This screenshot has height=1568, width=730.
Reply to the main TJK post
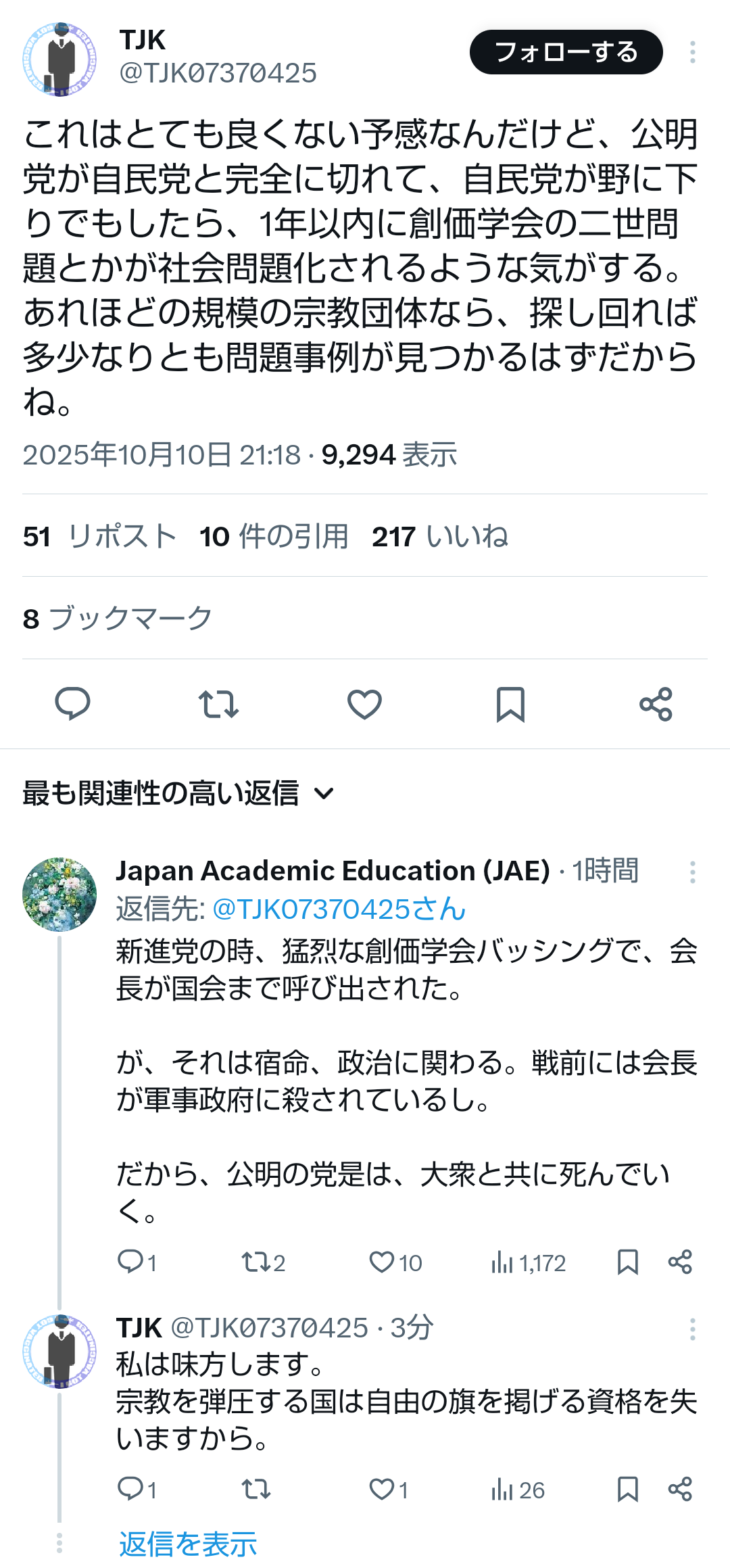(x=72, y=703)
